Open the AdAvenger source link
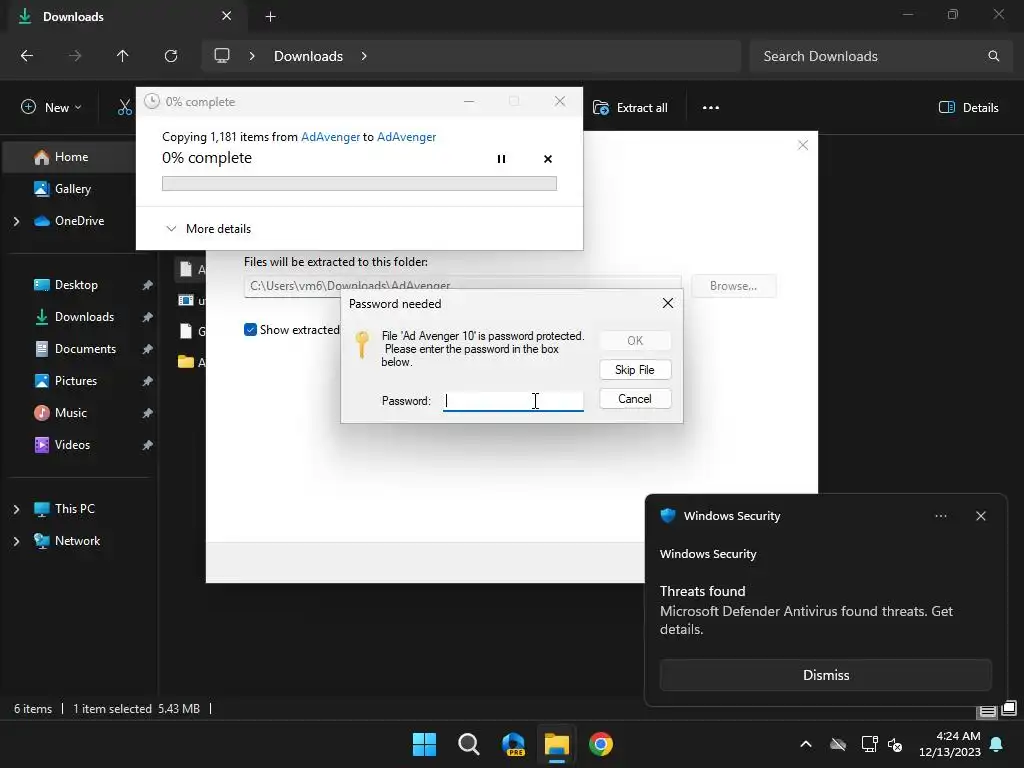1024x768 pixels. 330,136
